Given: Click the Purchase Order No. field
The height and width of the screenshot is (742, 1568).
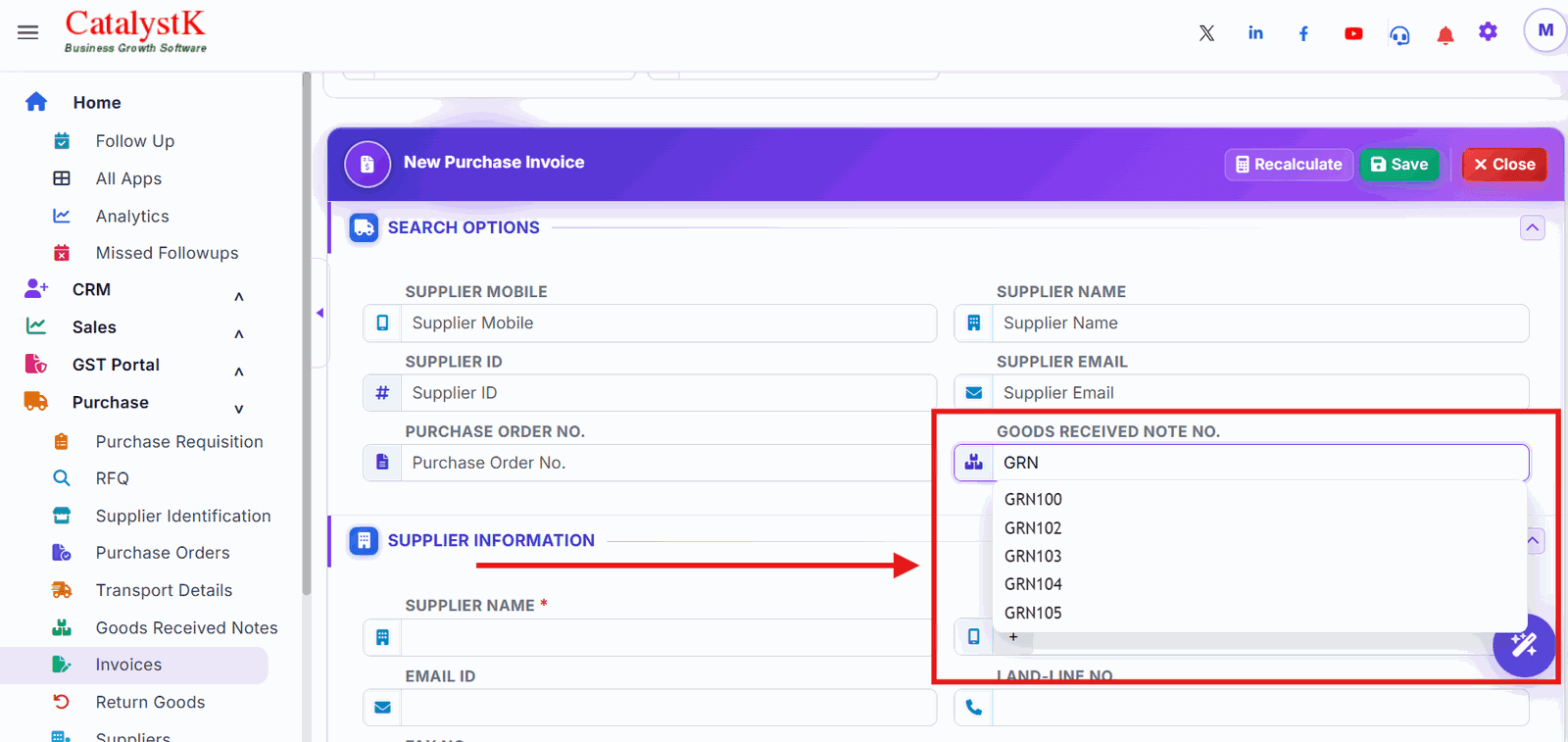Looking at the screenshot, I should (x=668, y=463).
